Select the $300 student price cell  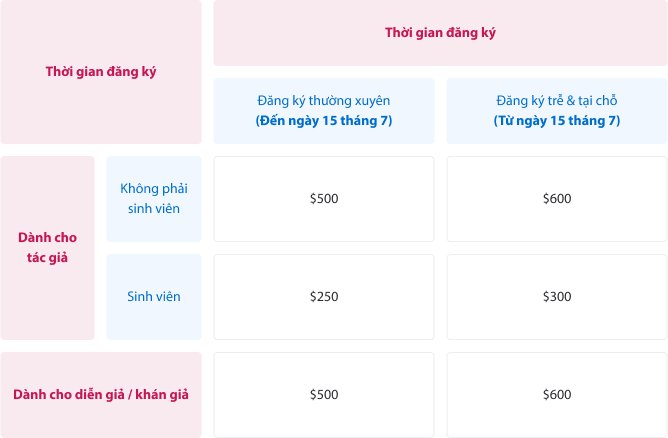point(556,296)
